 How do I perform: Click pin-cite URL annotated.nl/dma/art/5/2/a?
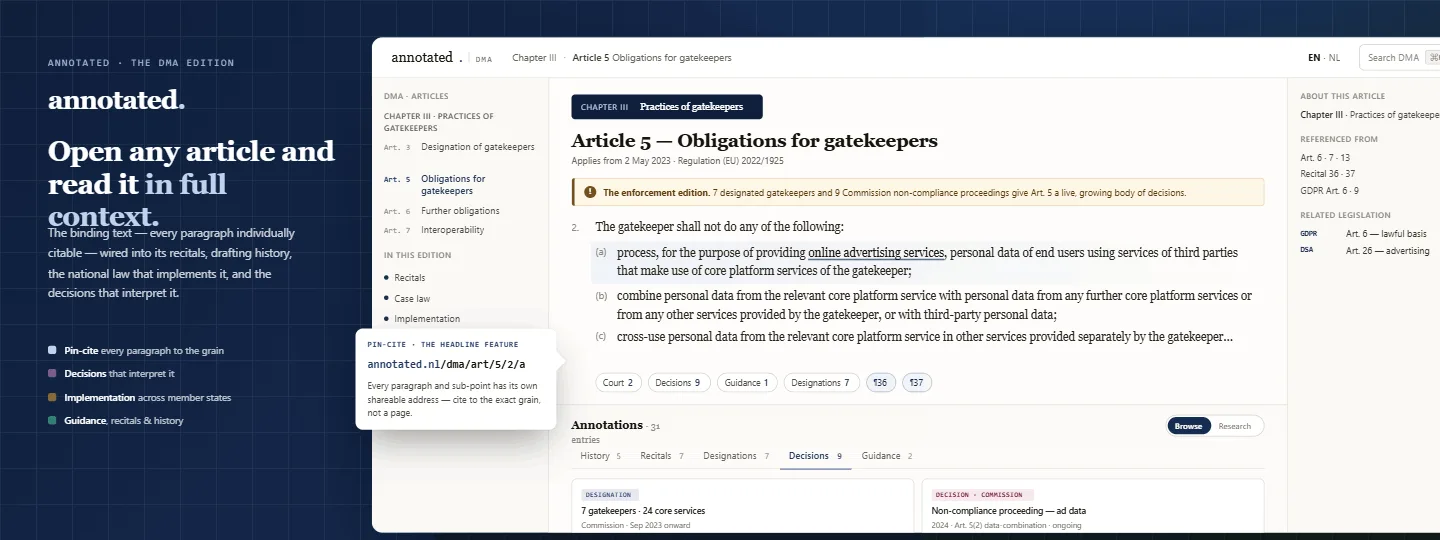[446, 364]
